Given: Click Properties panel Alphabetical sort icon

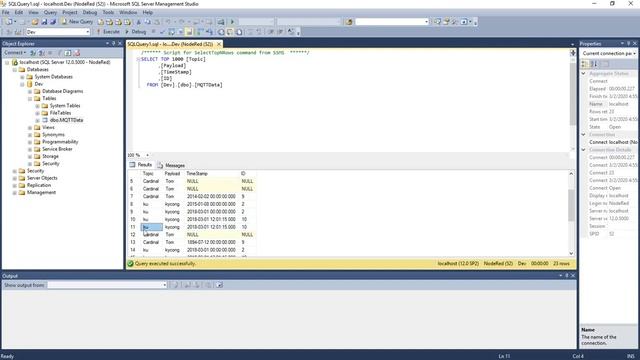Looking at the screenshot, I should (594, 64).
